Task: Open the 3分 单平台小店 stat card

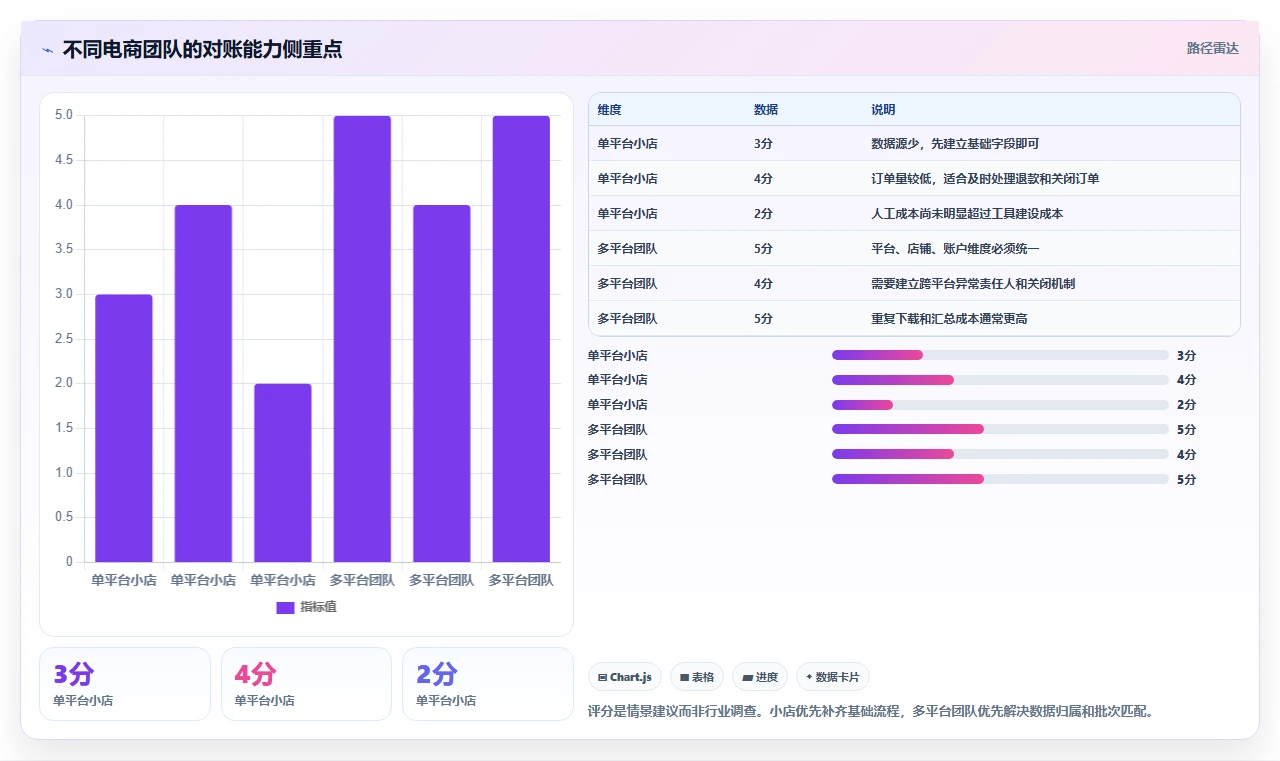Action: coord(125,684)
